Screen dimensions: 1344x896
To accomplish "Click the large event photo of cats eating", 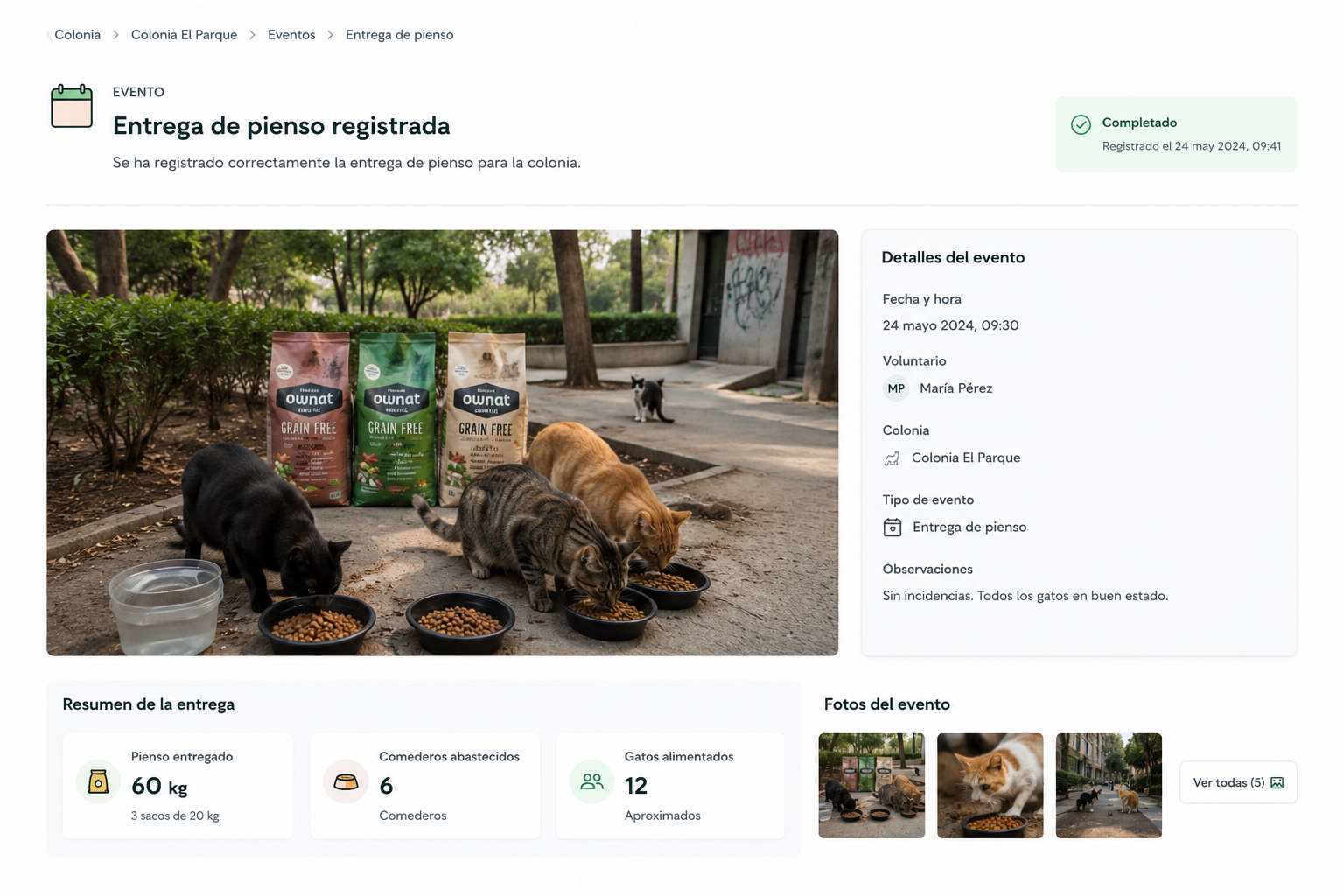I will 442,443.
